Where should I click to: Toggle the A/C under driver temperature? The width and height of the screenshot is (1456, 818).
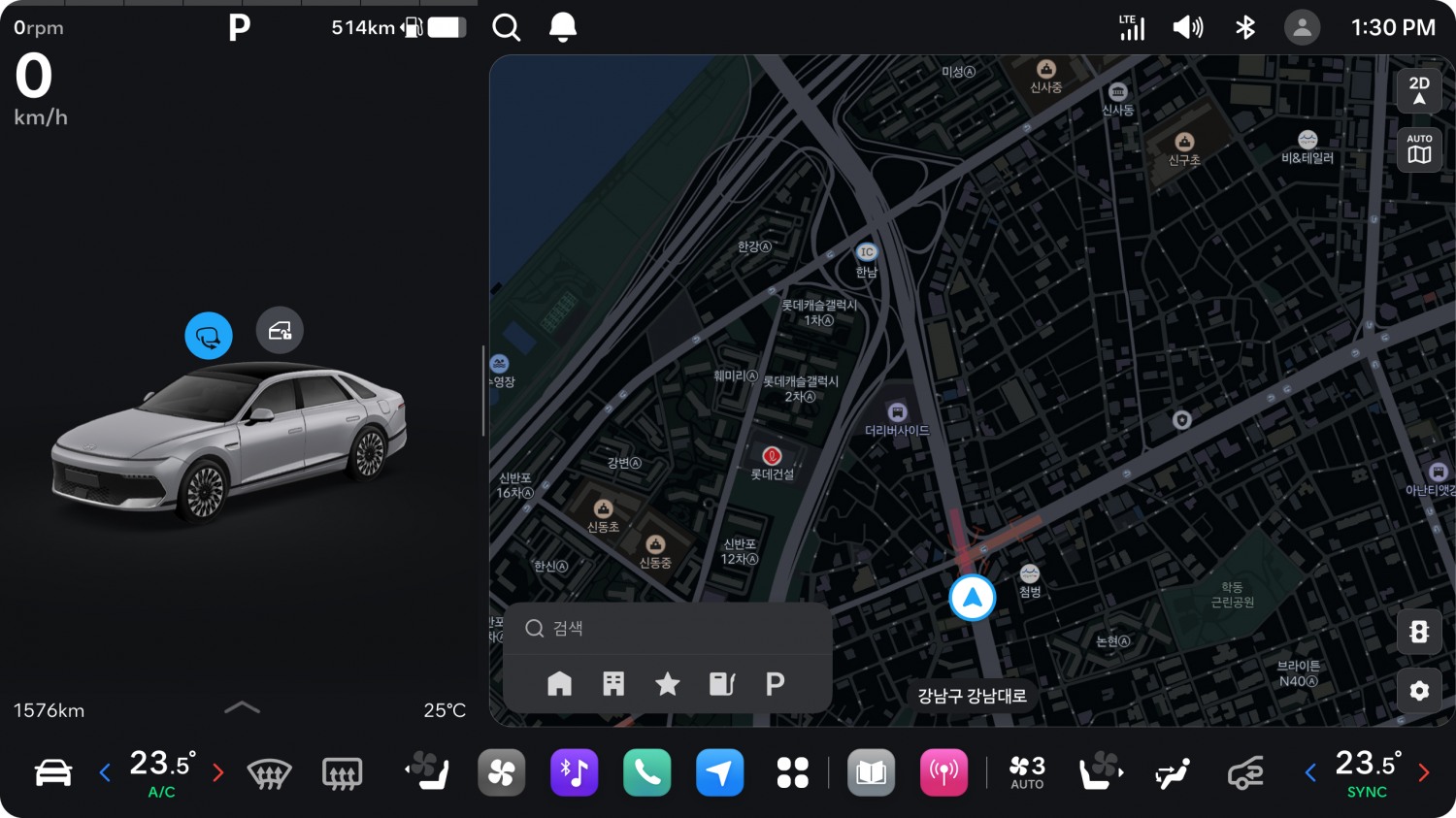click(162, 792)
